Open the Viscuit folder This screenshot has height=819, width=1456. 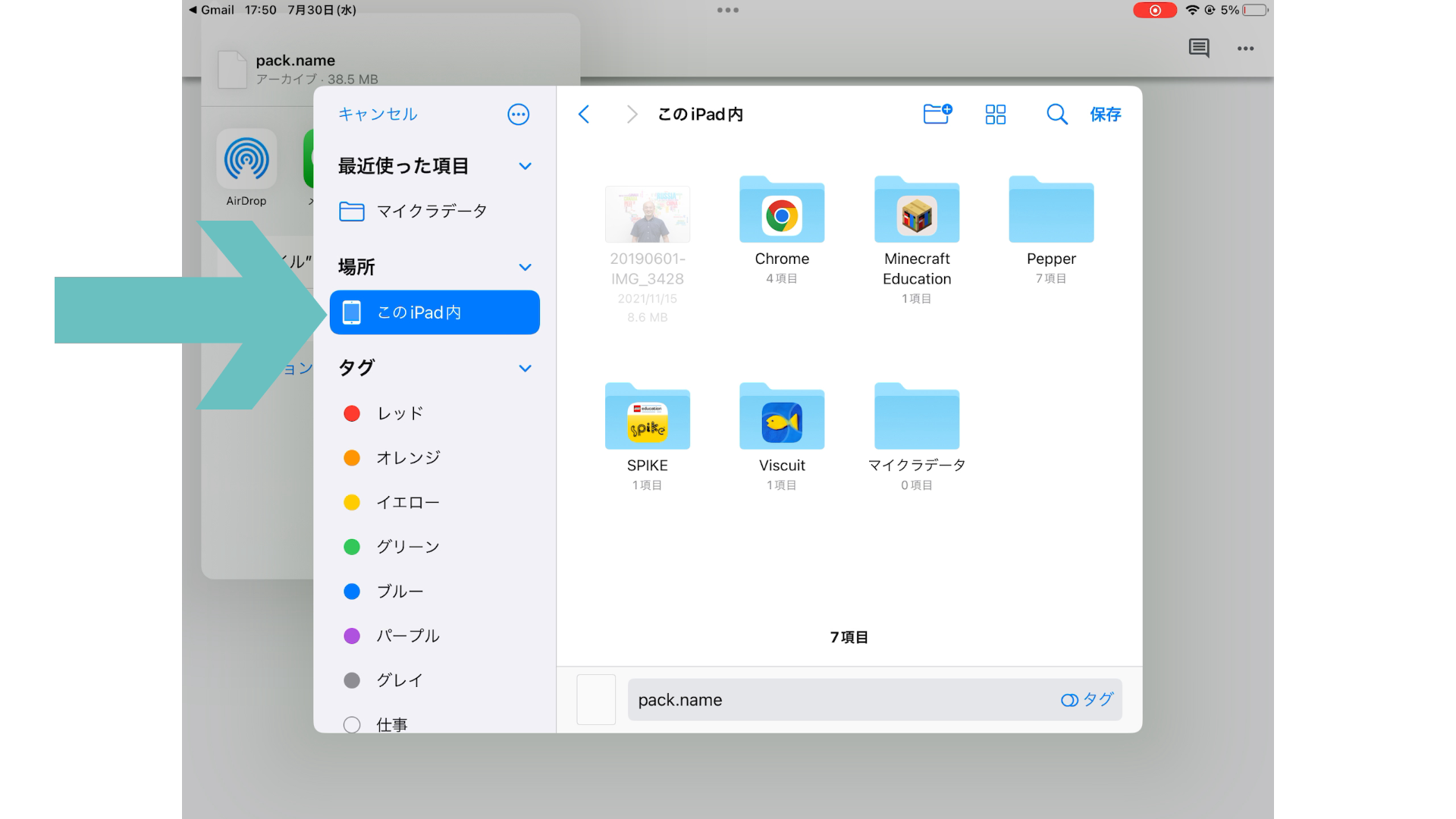(x=782, y=417)
